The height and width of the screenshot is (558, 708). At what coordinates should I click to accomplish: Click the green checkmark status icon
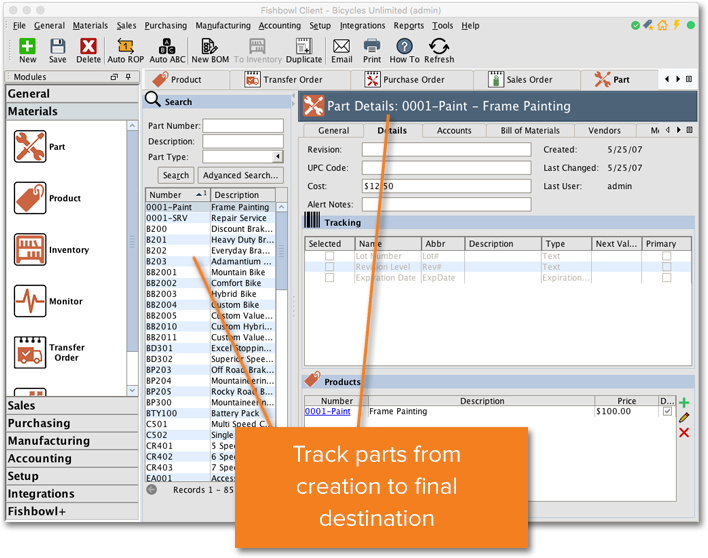(x=635, y=25)
